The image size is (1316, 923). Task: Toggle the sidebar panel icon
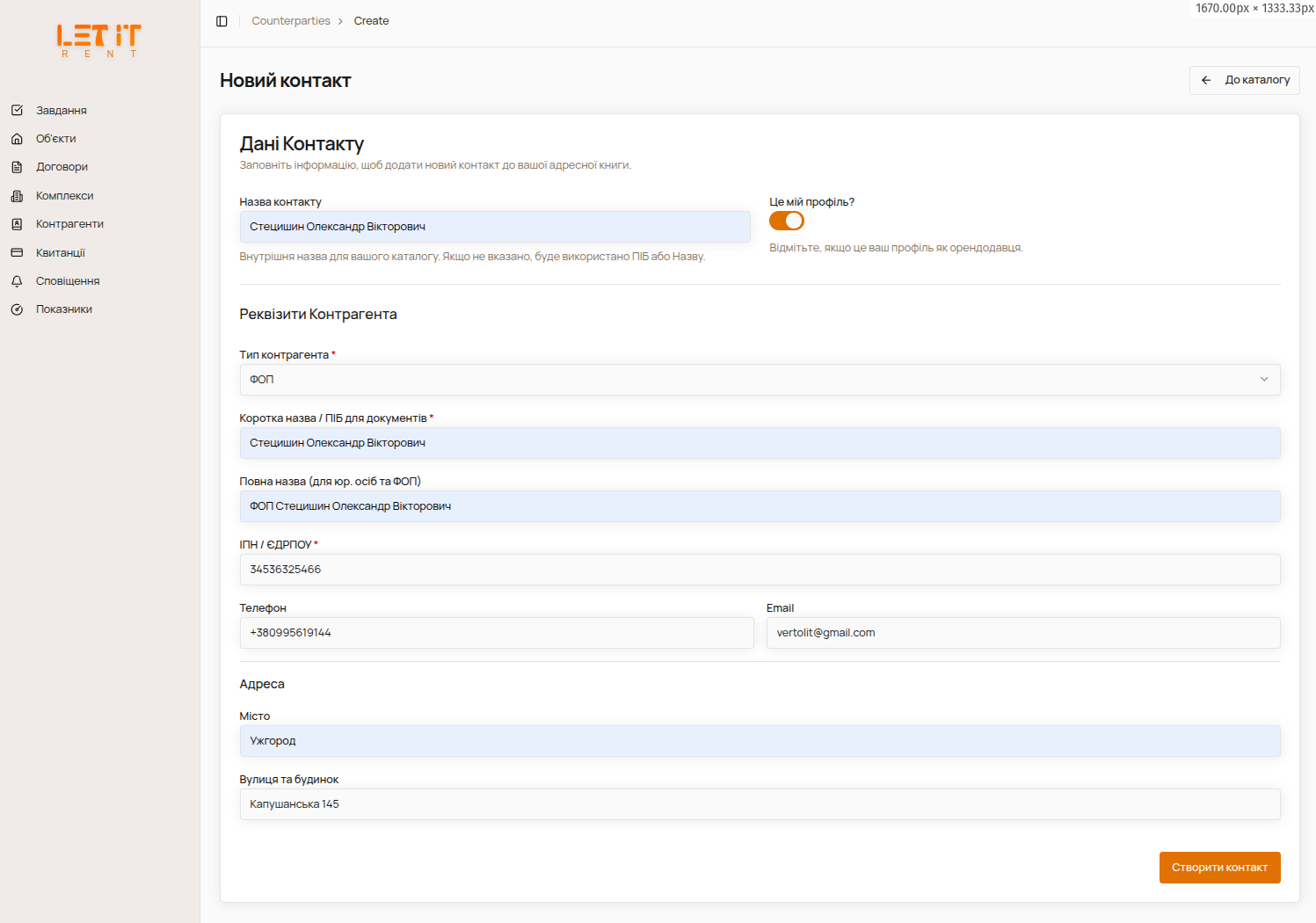coord(222,21)
